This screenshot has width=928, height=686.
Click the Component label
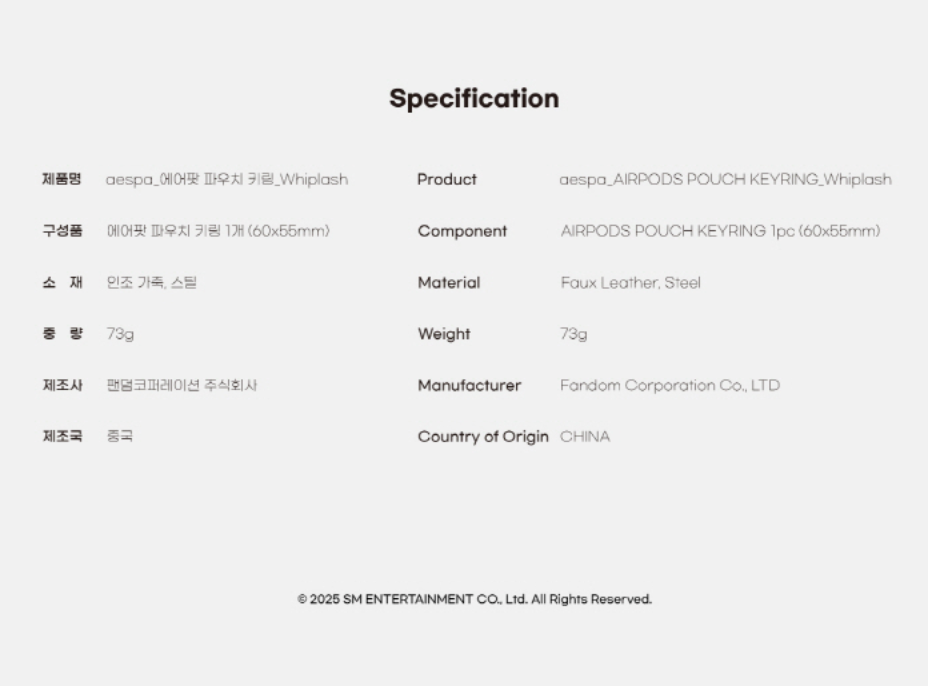coord(462,231)
